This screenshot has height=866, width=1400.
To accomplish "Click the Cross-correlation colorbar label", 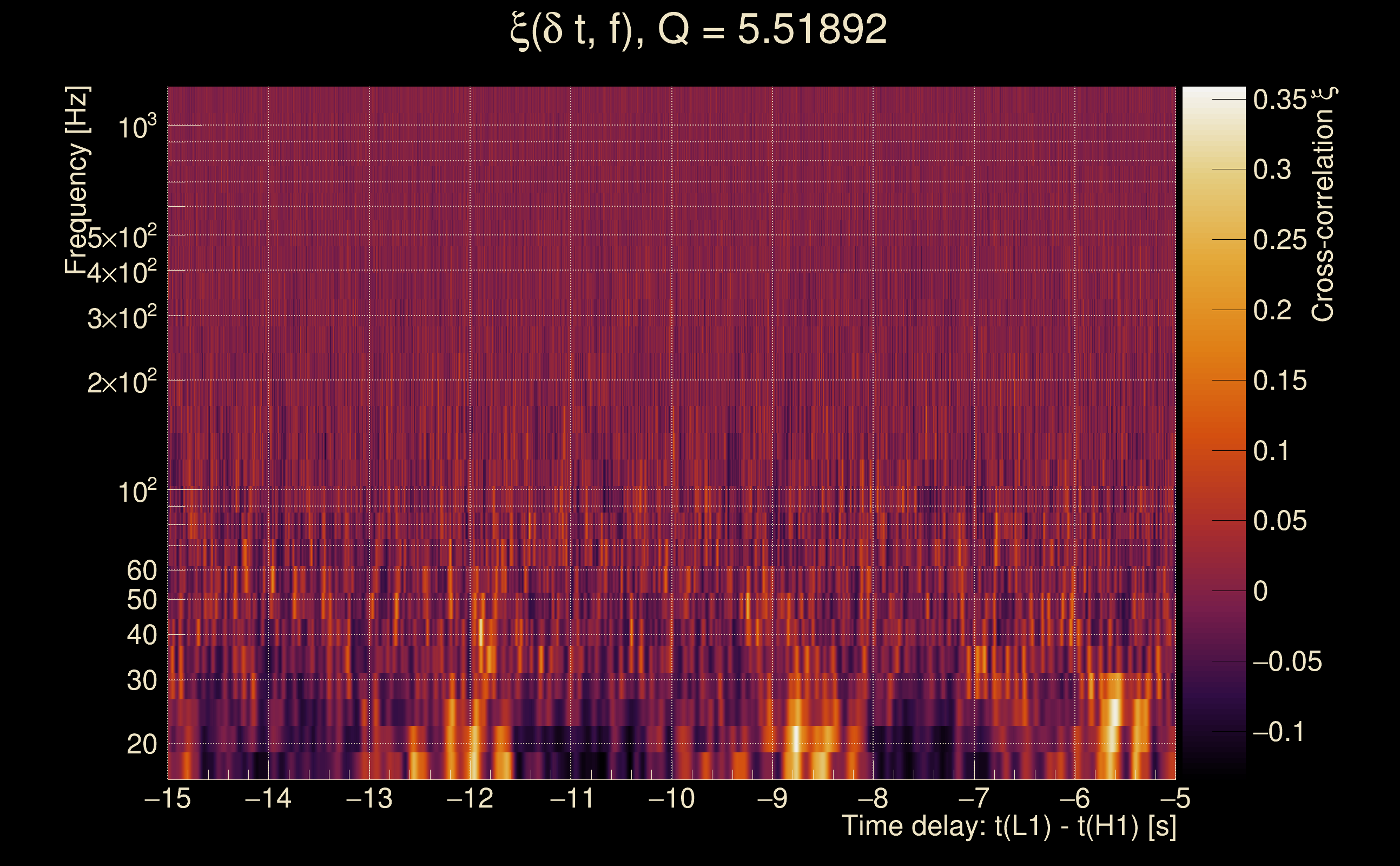I will pyautogui.click(x=1323, y=205).
